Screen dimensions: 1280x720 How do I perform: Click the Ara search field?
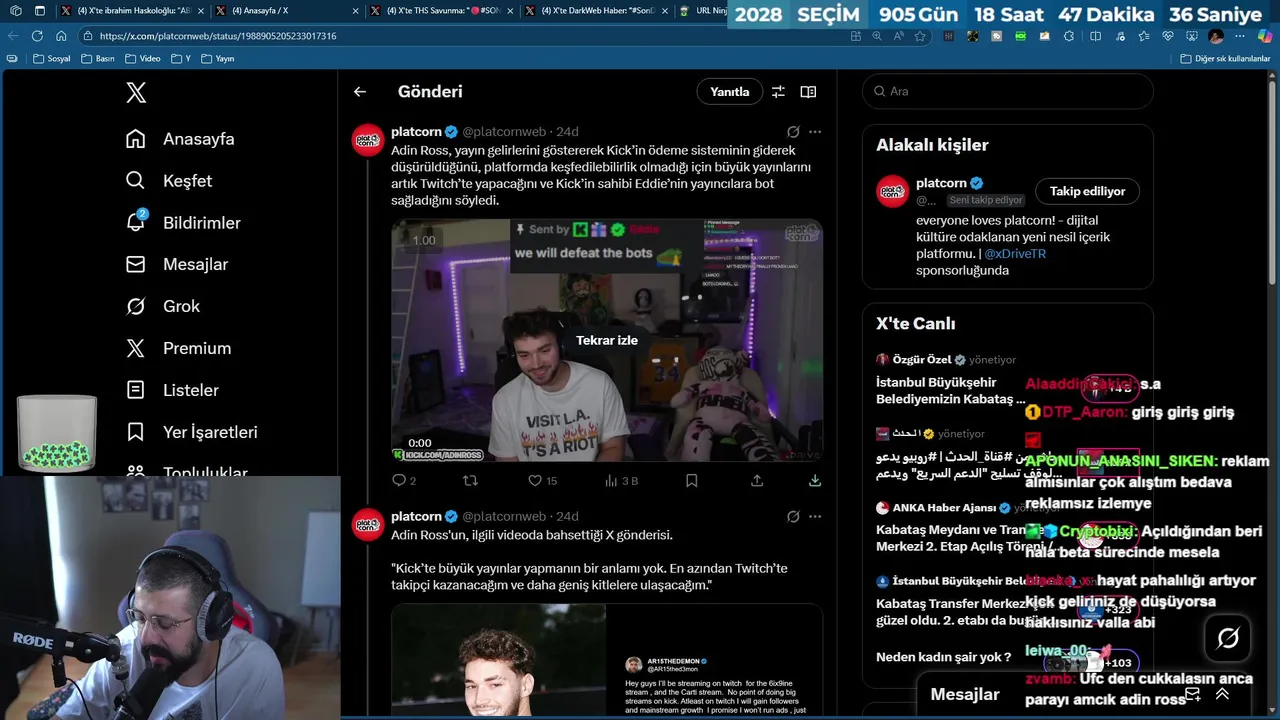[1008, 91]
